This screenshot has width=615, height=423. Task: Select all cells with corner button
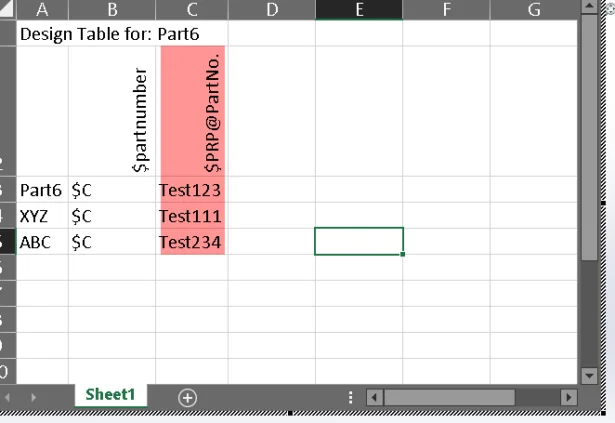tap(7, 9)
